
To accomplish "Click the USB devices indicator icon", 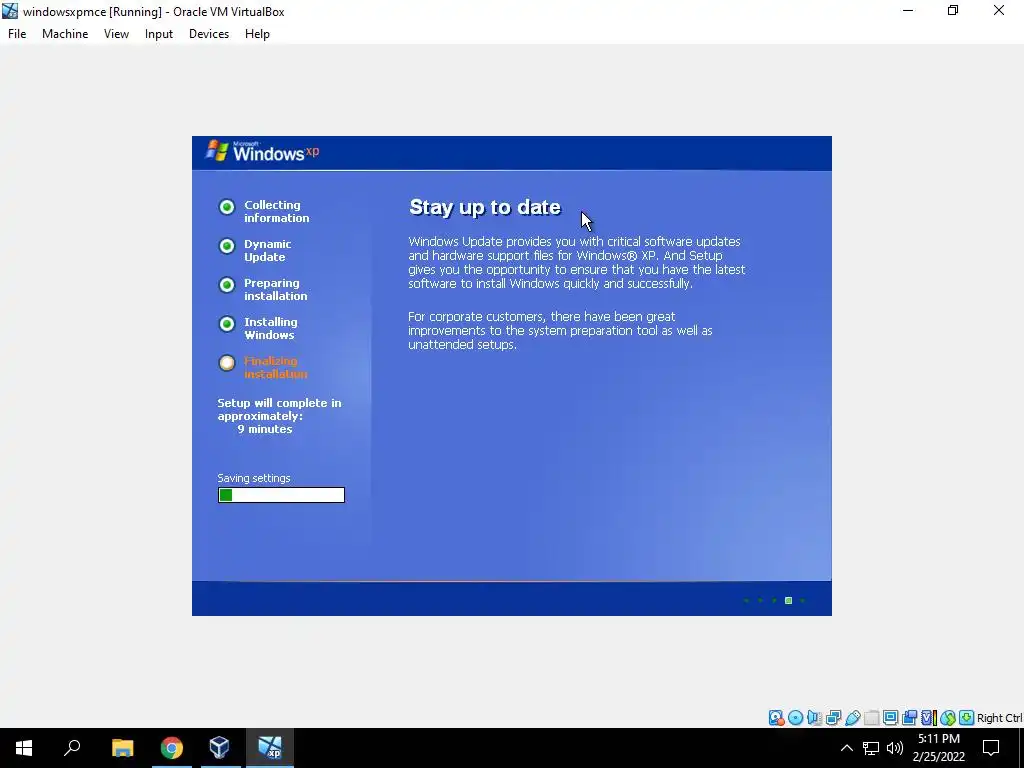I will pos(853,718).
